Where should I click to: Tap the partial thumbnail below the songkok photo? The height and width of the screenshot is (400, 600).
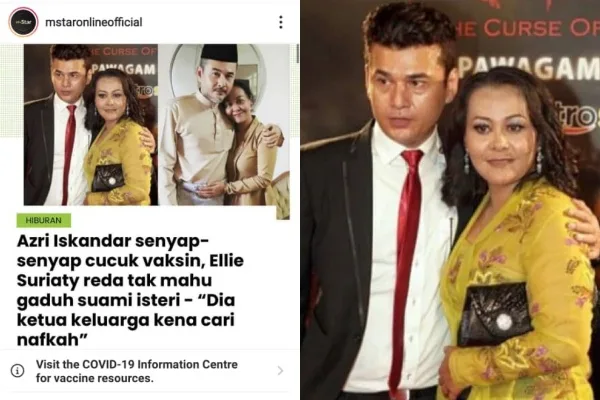[283, 213]
